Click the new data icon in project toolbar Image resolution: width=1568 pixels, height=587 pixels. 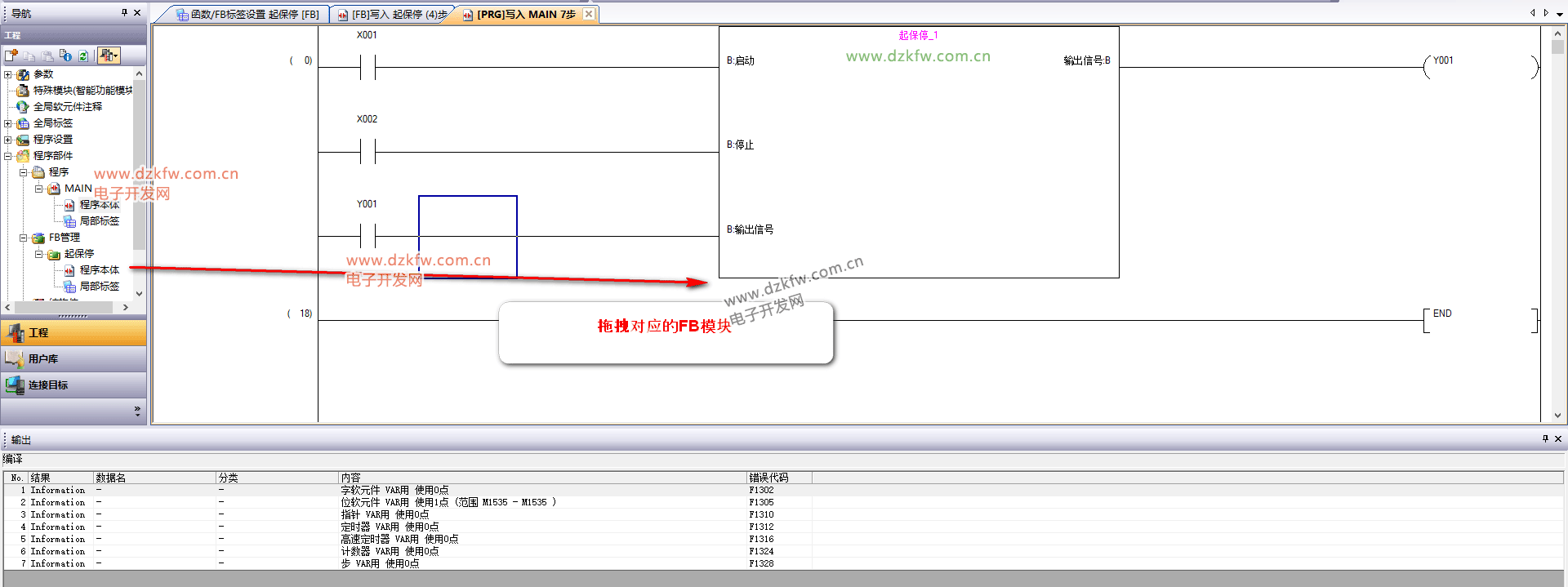(x=11, y=56)
